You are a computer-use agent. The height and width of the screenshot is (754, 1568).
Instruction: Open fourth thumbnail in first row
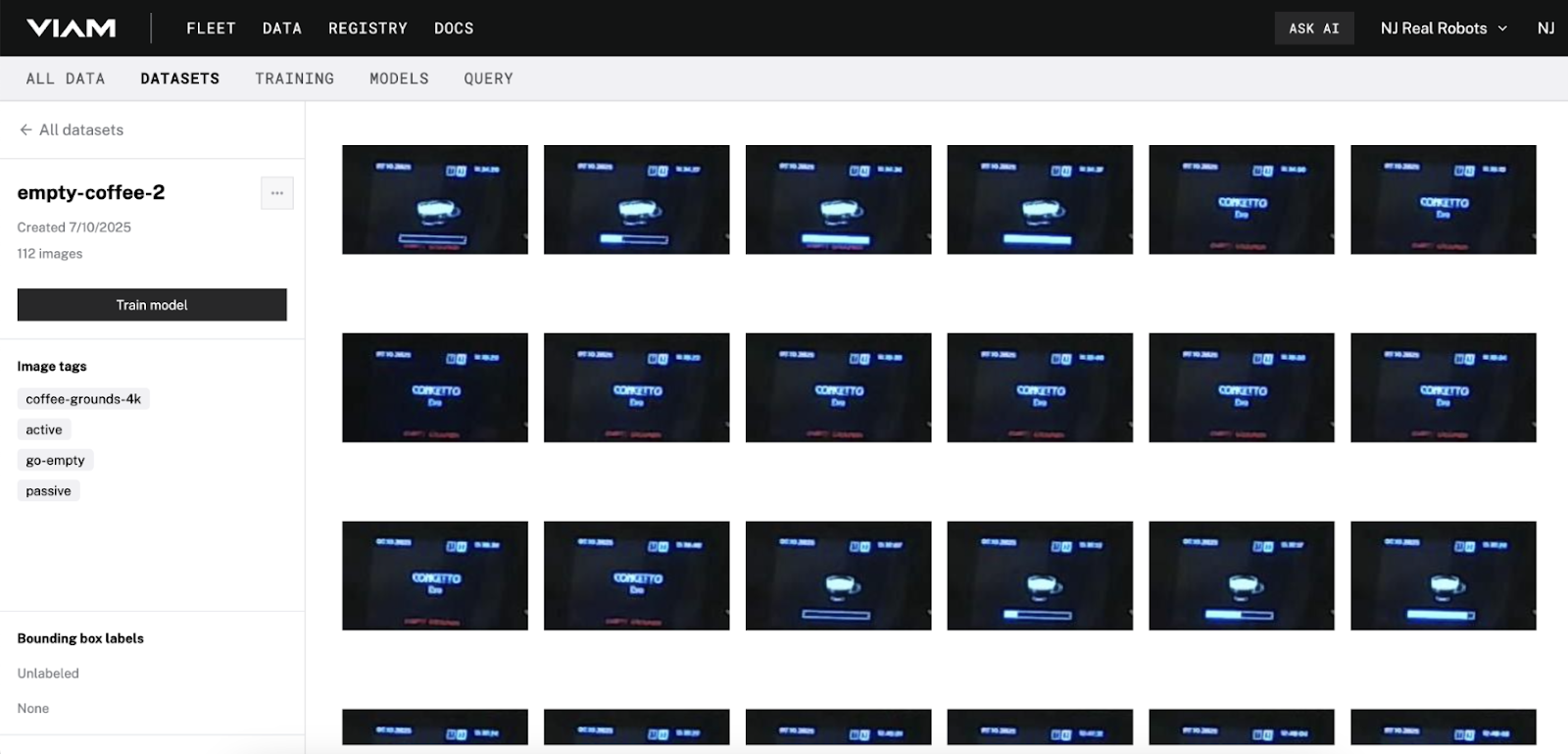click(1040, 200)
